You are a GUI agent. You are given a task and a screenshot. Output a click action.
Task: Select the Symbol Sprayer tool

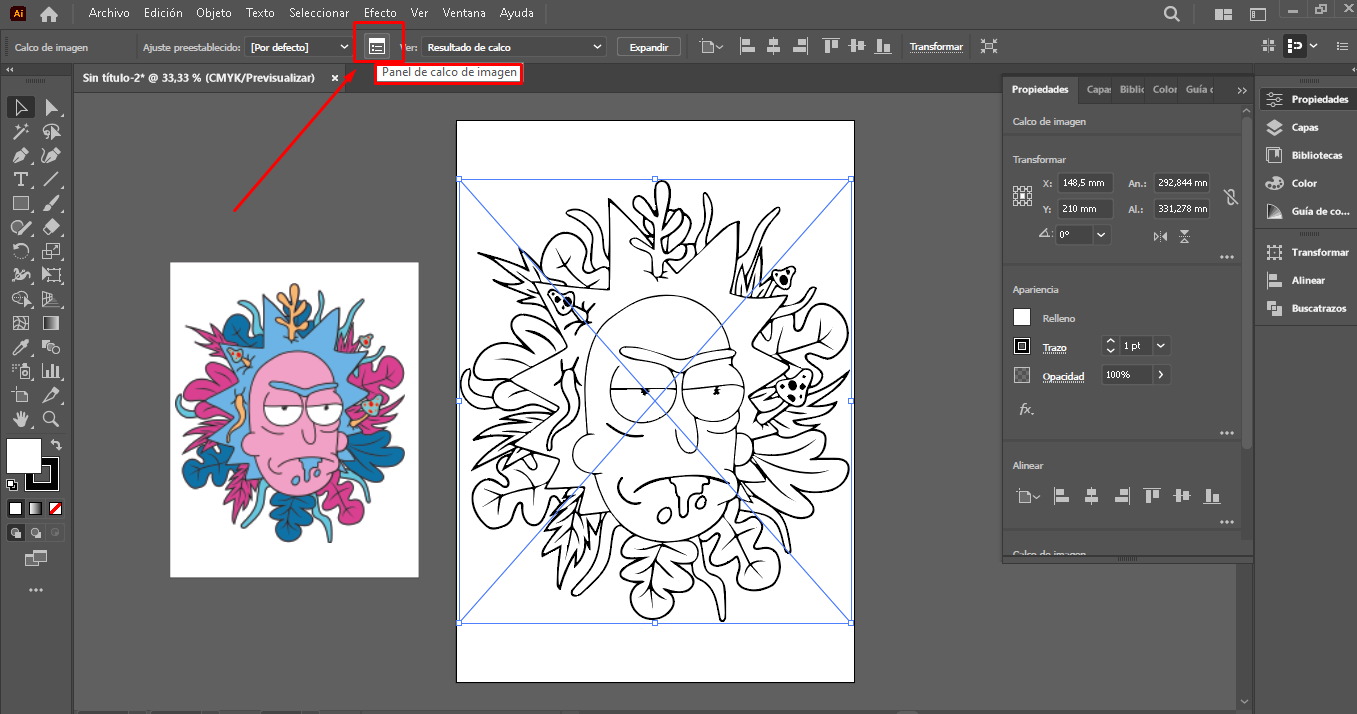pos(20,371)
